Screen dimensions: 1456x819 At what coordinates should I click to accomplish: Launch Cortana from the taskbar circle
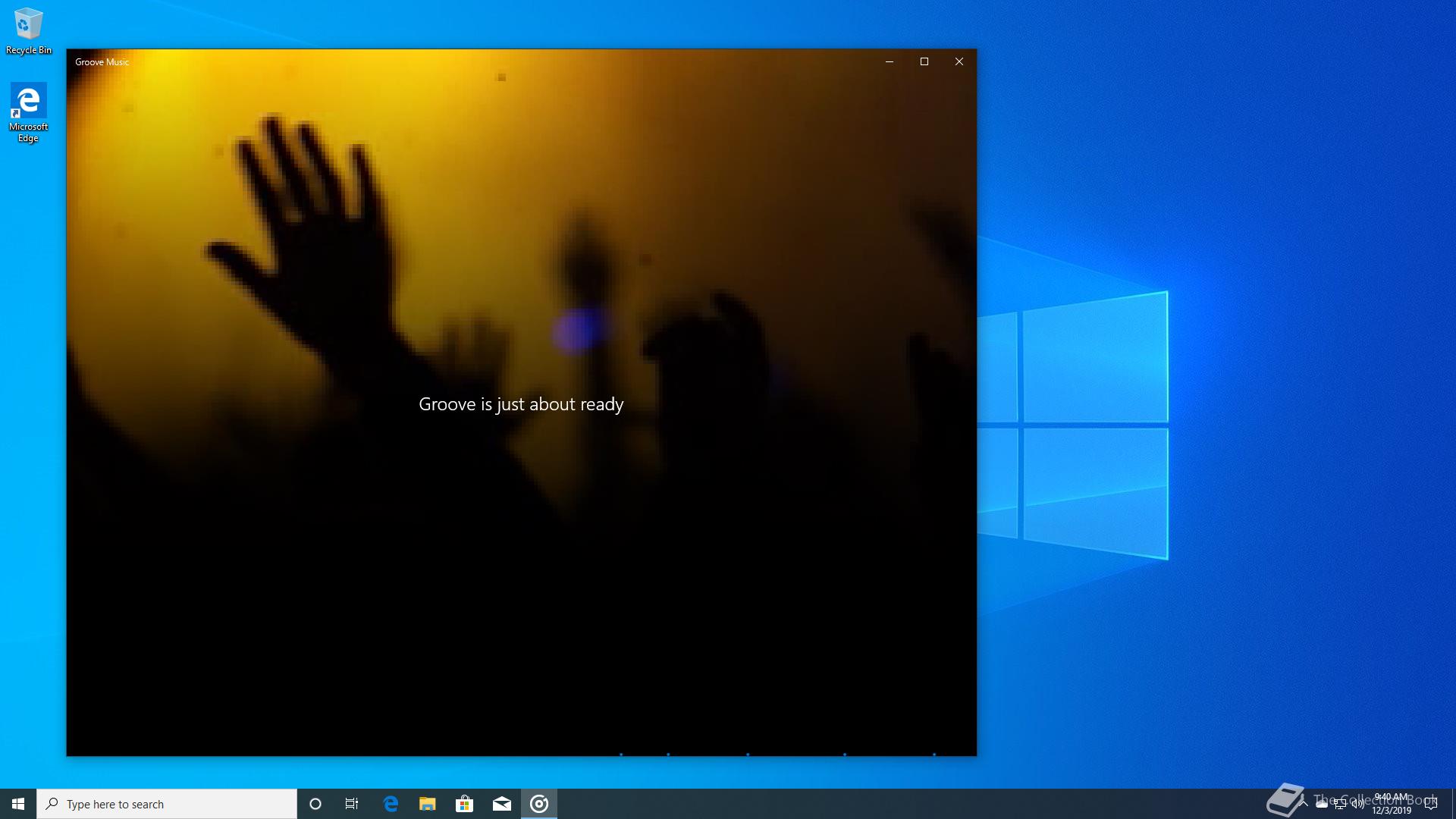tap(315, 804)
